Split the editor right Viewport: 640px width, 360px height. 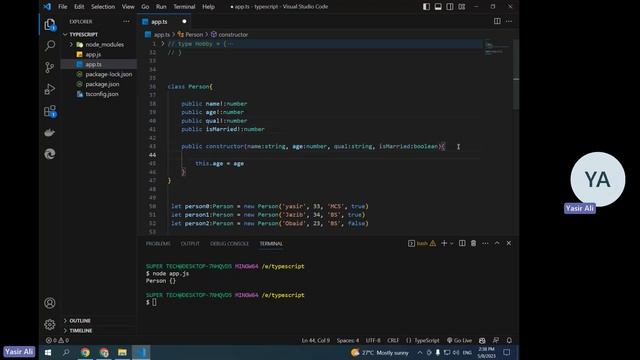[497, 21]
